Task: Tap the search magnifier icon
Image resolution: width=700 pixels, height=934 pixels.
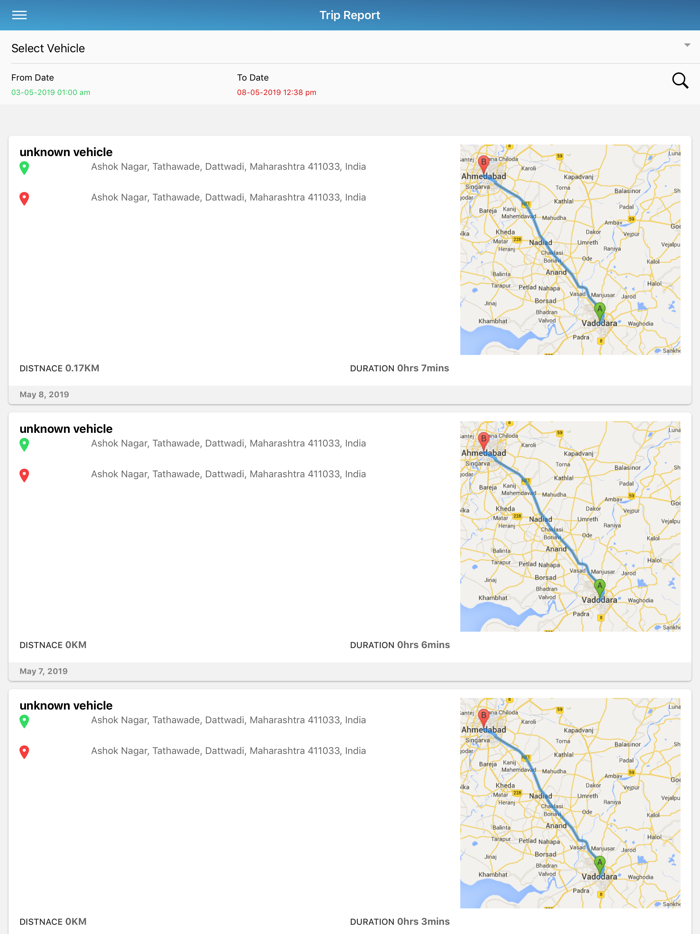Action: (680, 81)
